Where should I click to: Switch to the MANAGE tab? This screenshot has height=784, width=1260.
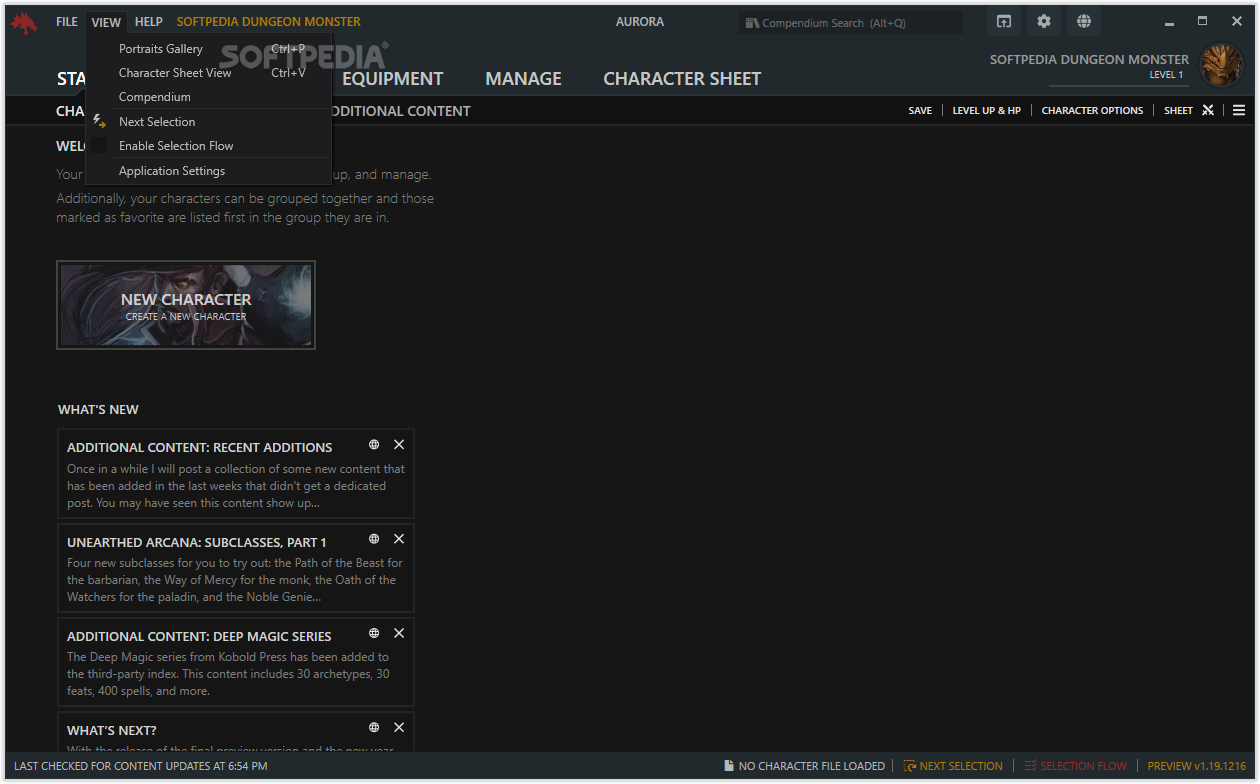tap(523, 79)
